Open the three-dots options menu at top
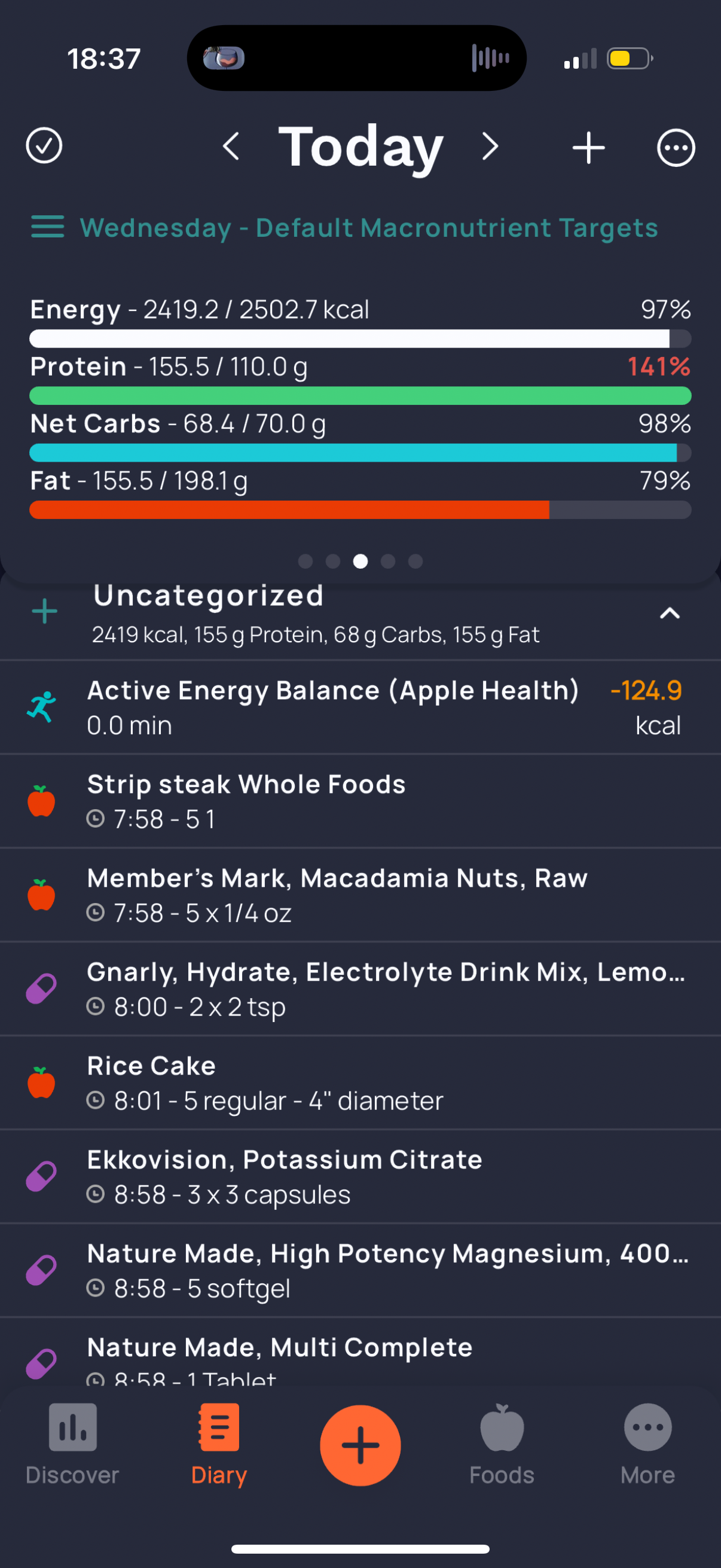 coord(676,147)
